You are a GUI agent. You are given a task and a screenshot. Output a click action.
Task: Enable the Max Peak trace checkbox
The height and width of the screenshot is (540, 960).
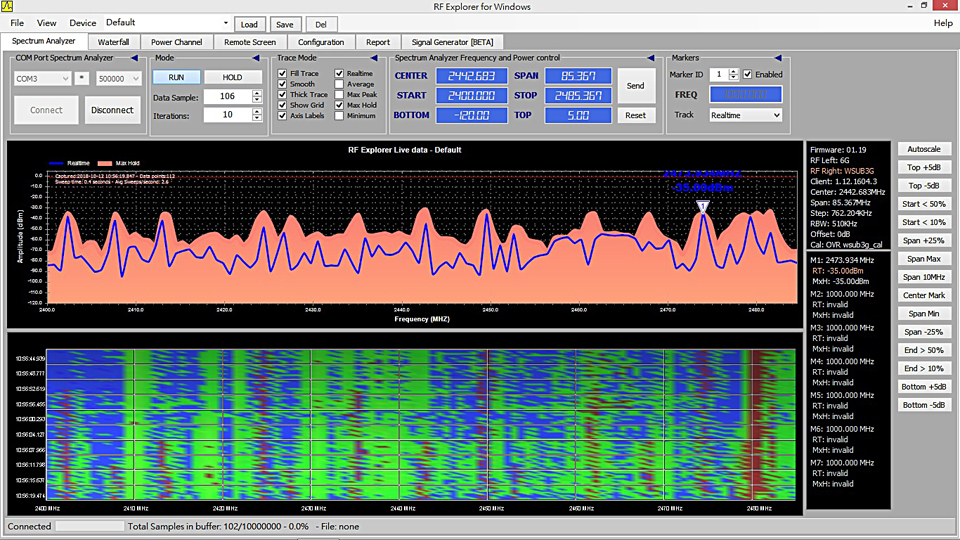pos(339,94)
